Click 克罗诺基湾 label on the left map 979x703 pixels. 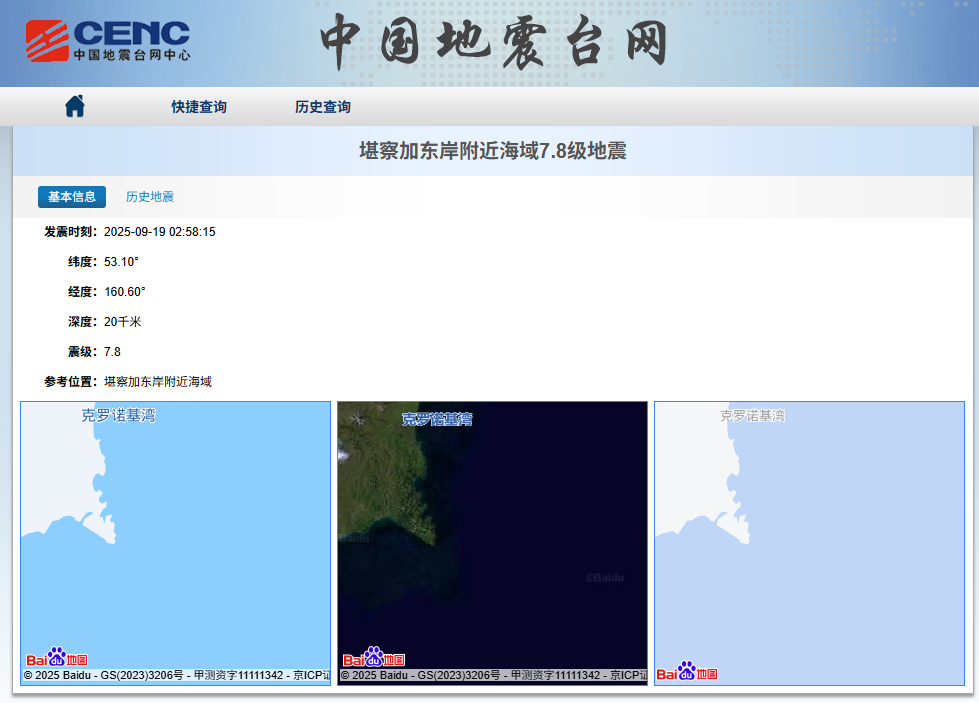pos(119,415)
